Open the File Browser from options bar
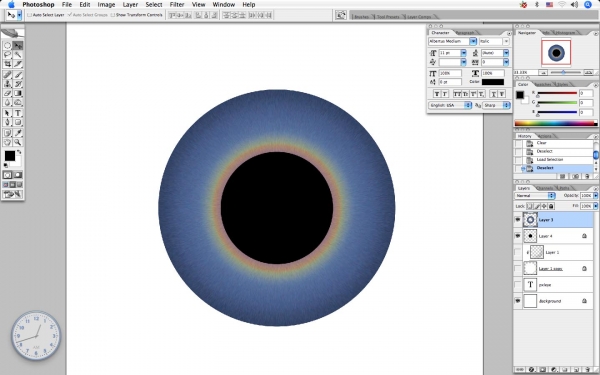Screen dimensions: 600x375 tap(341, 15)
